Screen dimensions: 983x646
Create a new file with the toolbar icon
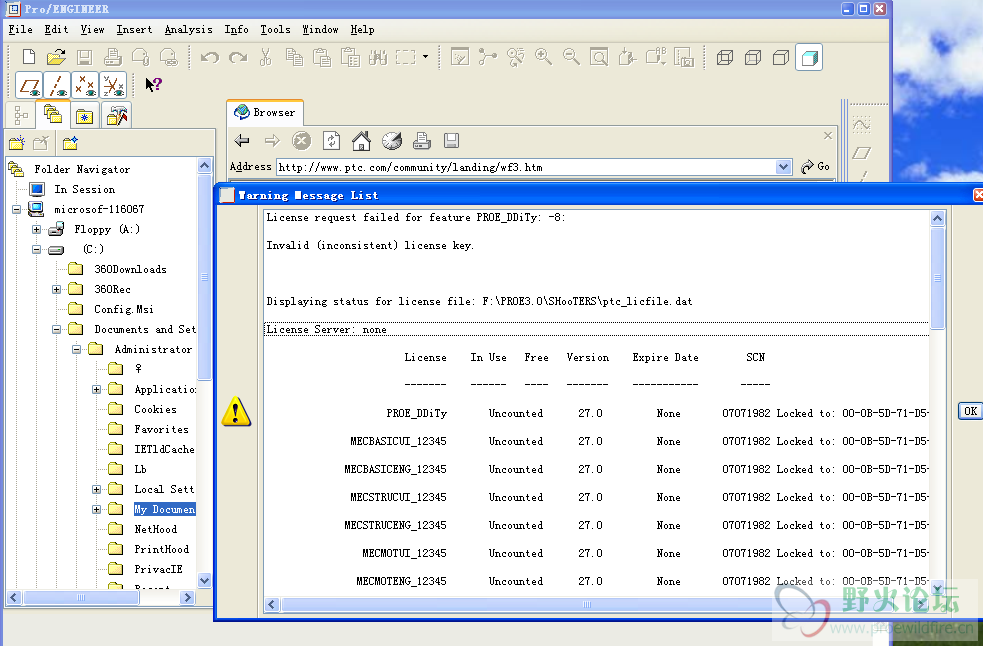[29, 57]
